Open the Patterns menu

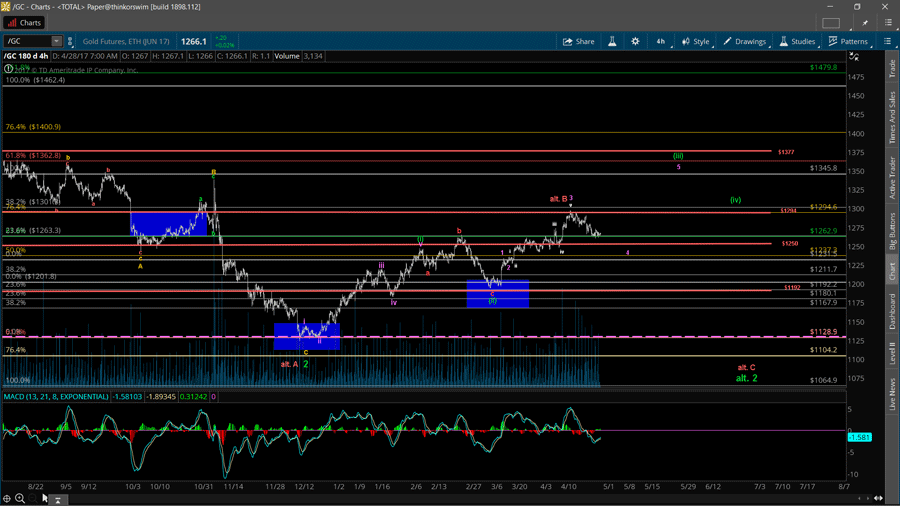pos(848,42)
